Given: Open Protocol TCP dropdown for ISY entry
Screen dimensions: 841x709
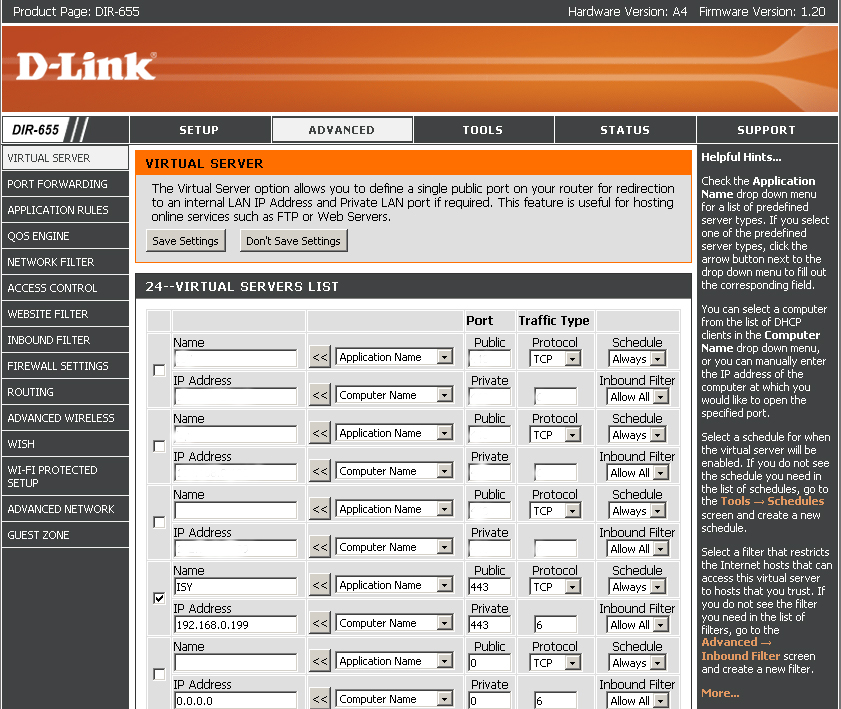Looking at the screenshot, I should click(x=555, y=587).
